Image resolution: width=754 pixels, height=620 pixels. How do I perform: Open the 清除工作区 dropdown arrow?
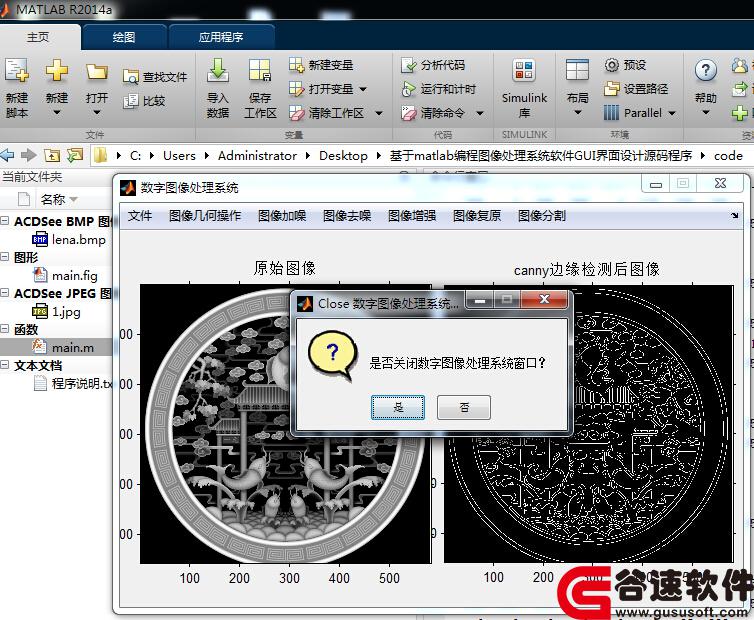[x=379, y=114]
